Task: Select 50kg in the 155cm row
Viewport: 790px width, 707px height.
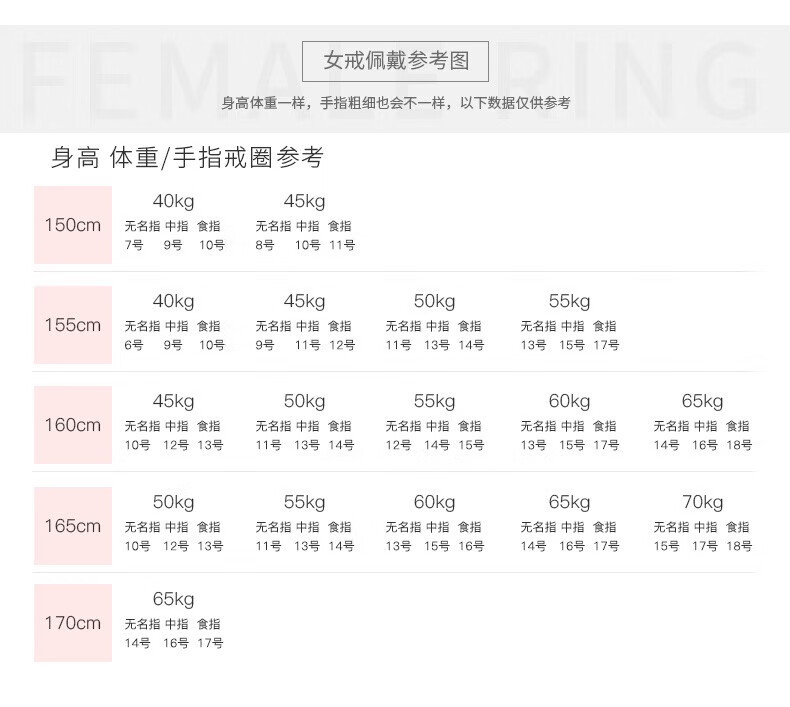Action: (434, 301)
